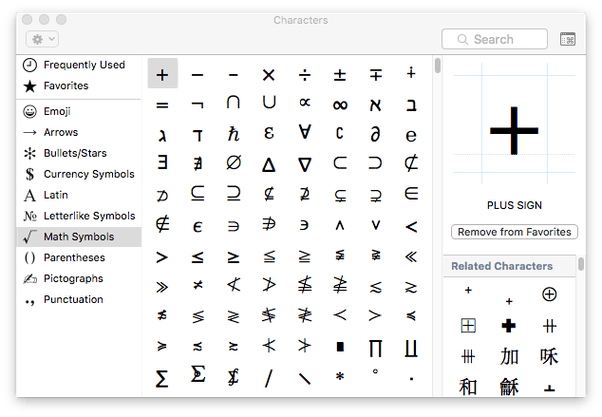
Task: Open Punctuation category
Action: coord(78,300)
